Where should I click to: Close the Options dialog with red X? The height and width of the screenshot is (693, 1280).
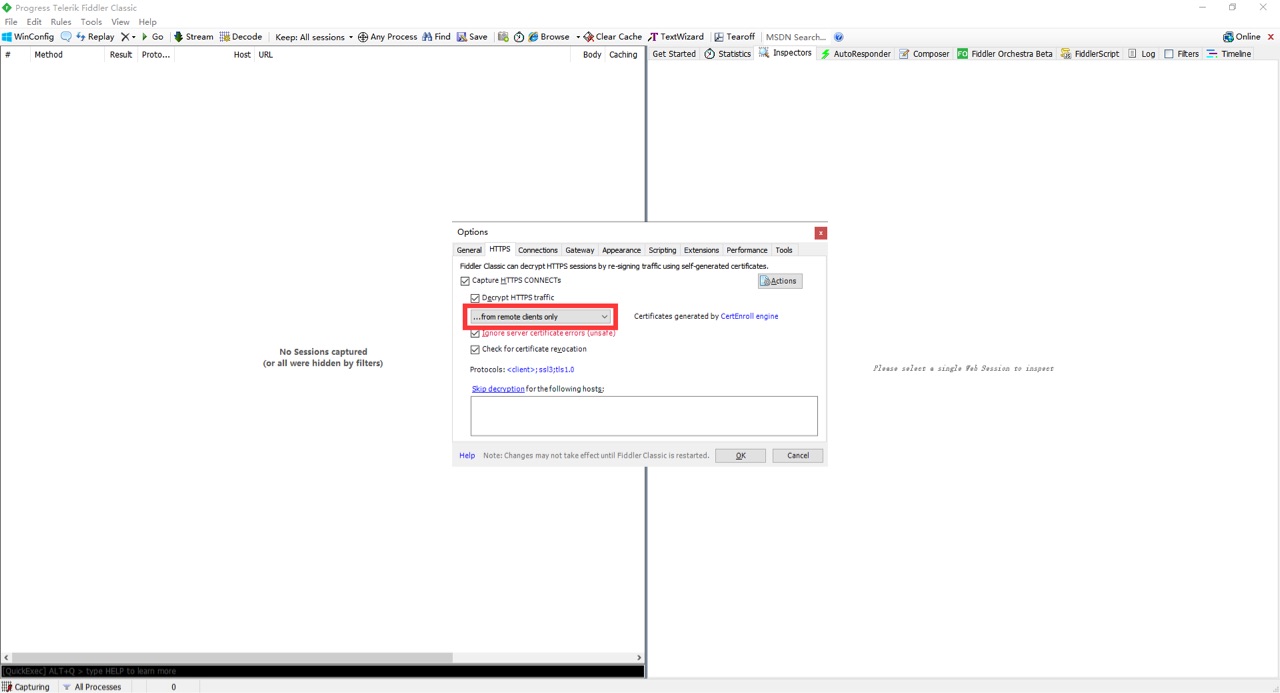[x=820, y=233]
